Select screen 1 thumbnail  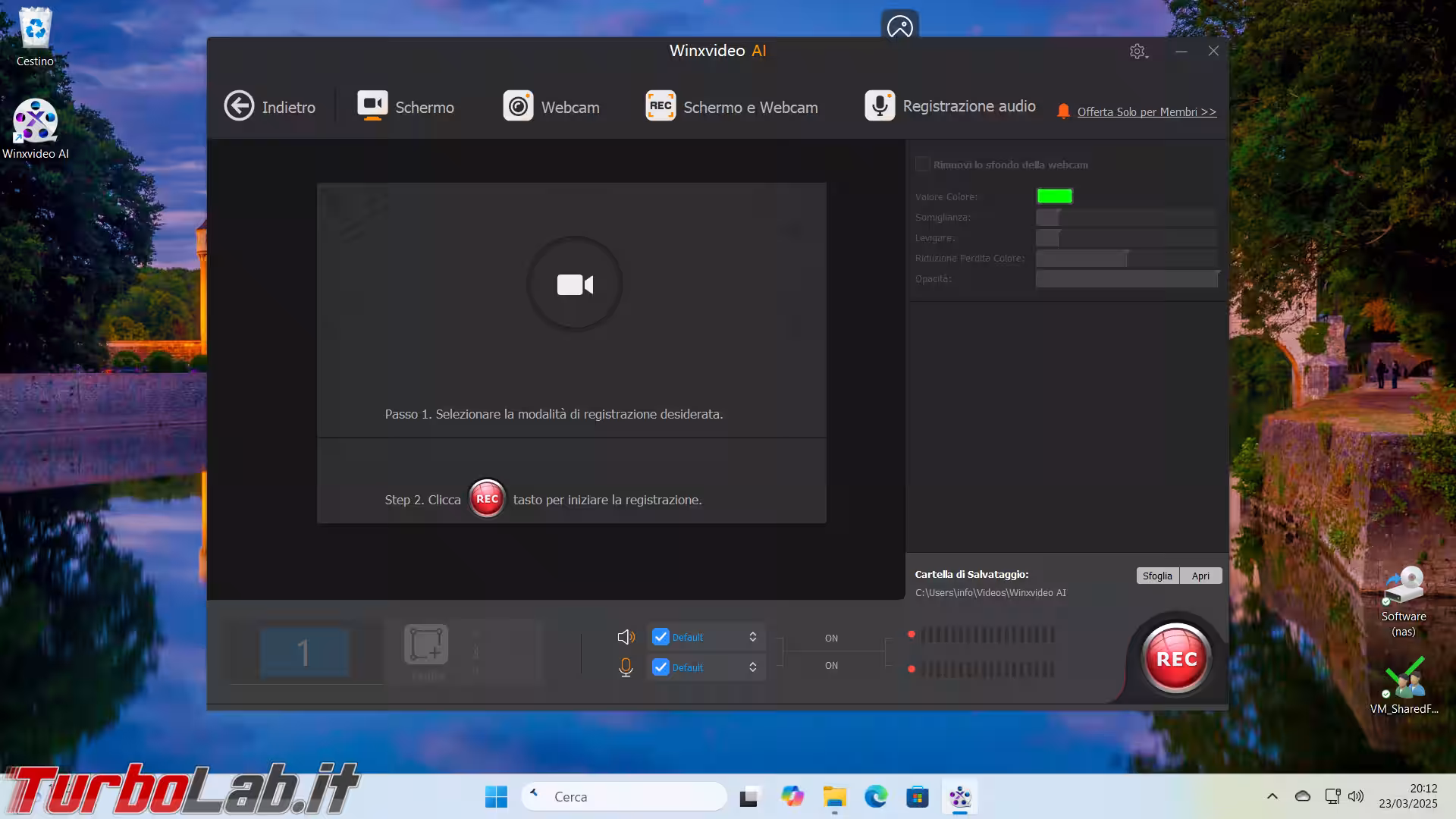pyautogui.click(x=304, y=652)
